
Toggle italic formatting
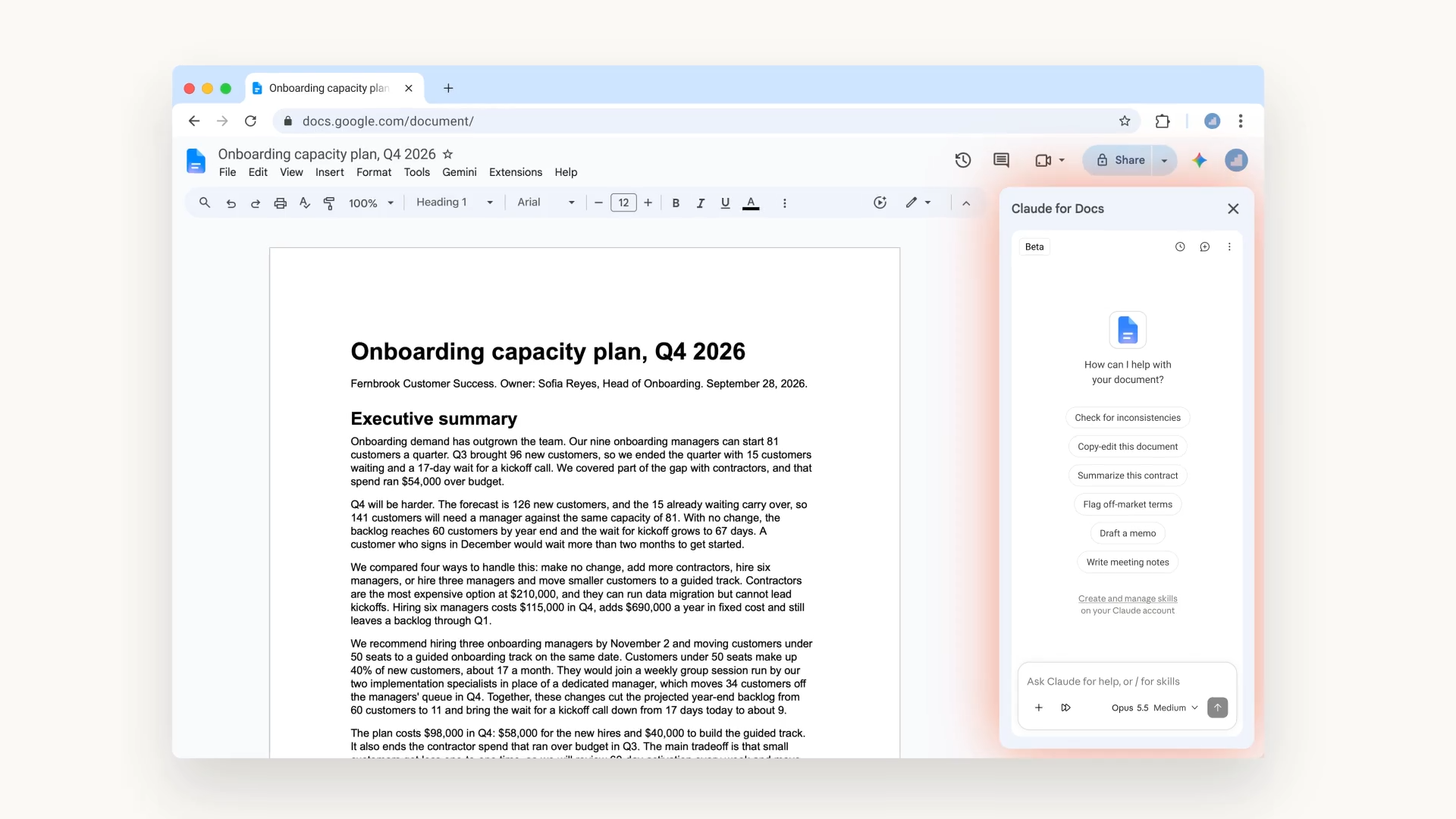tap(701, 203)
